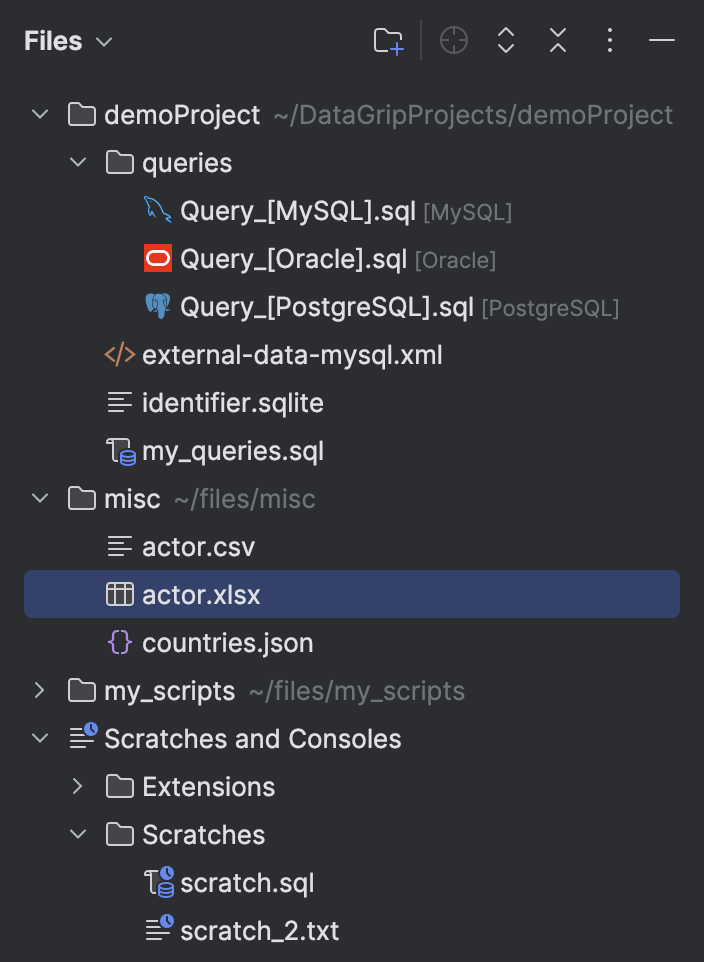Click the spreadsheet icon of actor.xlsx

coord(119,594)
